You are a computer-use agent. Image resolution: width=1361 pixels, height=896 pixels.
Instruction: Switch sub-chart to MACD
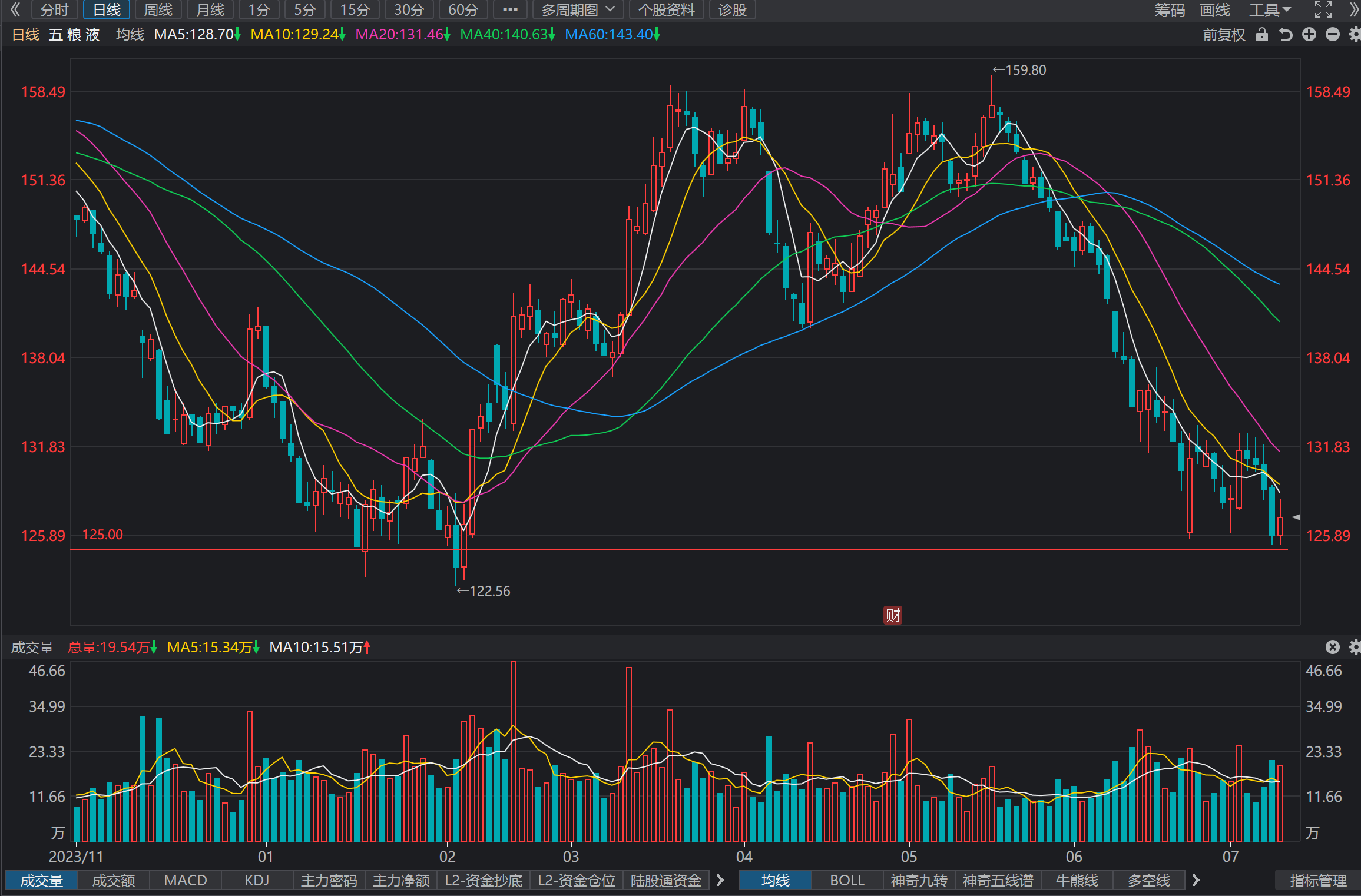186,880
